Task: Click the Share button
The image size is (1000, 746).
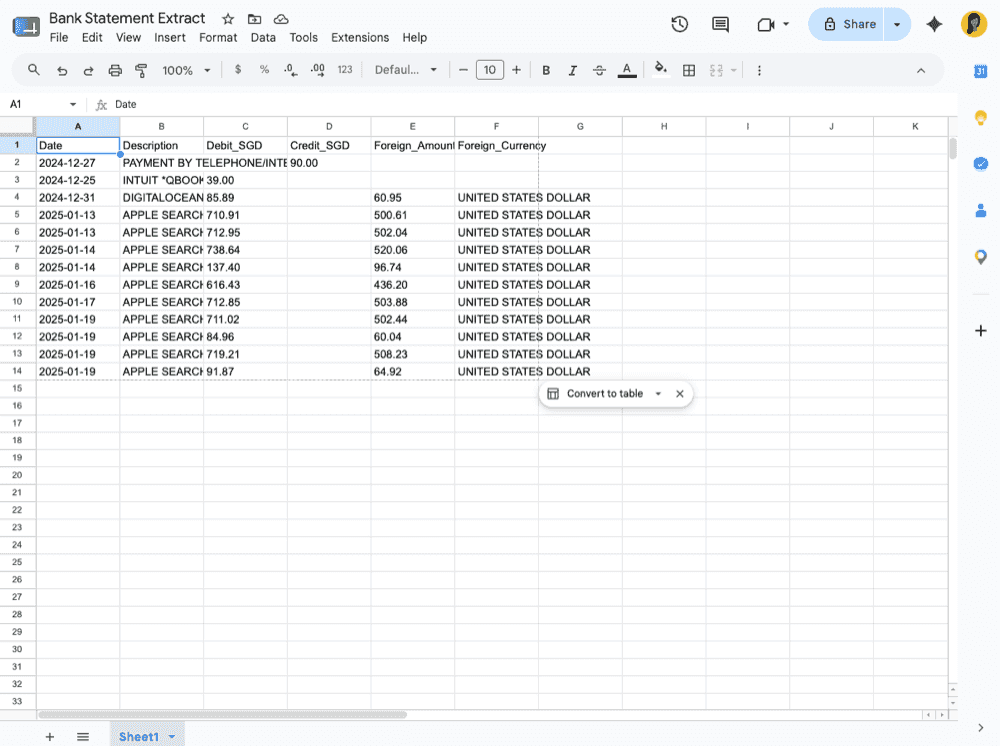Action: 846,24
